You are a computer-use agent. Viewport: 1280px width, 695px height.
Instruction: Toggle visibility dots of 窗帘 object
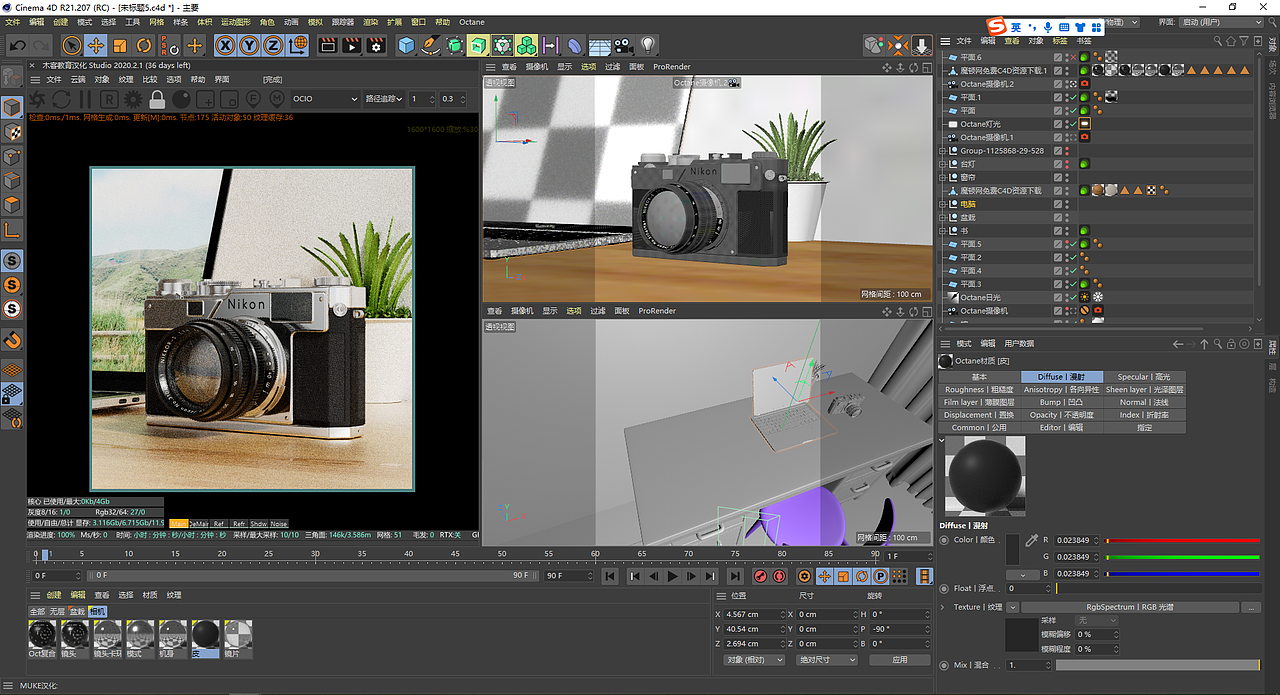click(1067, 177)
